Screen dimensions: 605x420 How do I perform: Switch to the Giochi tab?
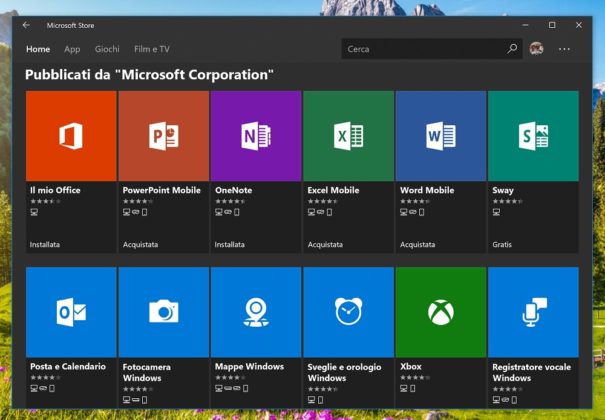pos(107,49)
